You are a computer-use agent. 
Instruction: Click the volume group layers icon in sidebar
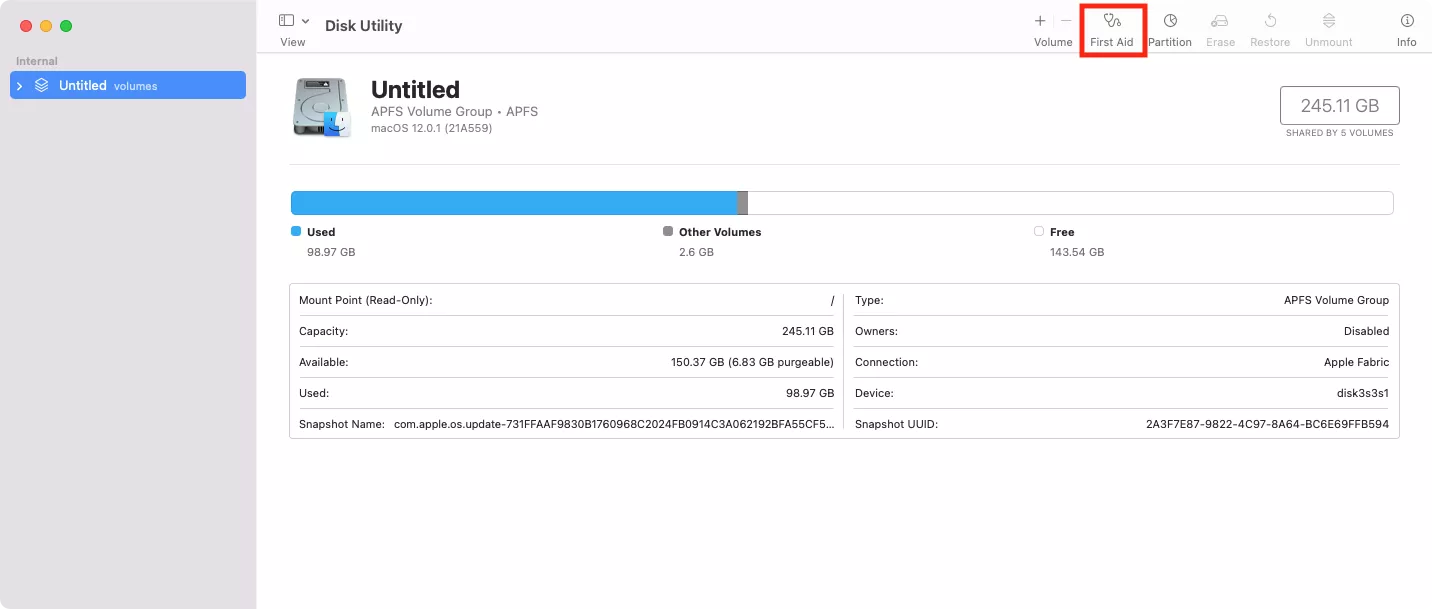click(x=41, y=85)
